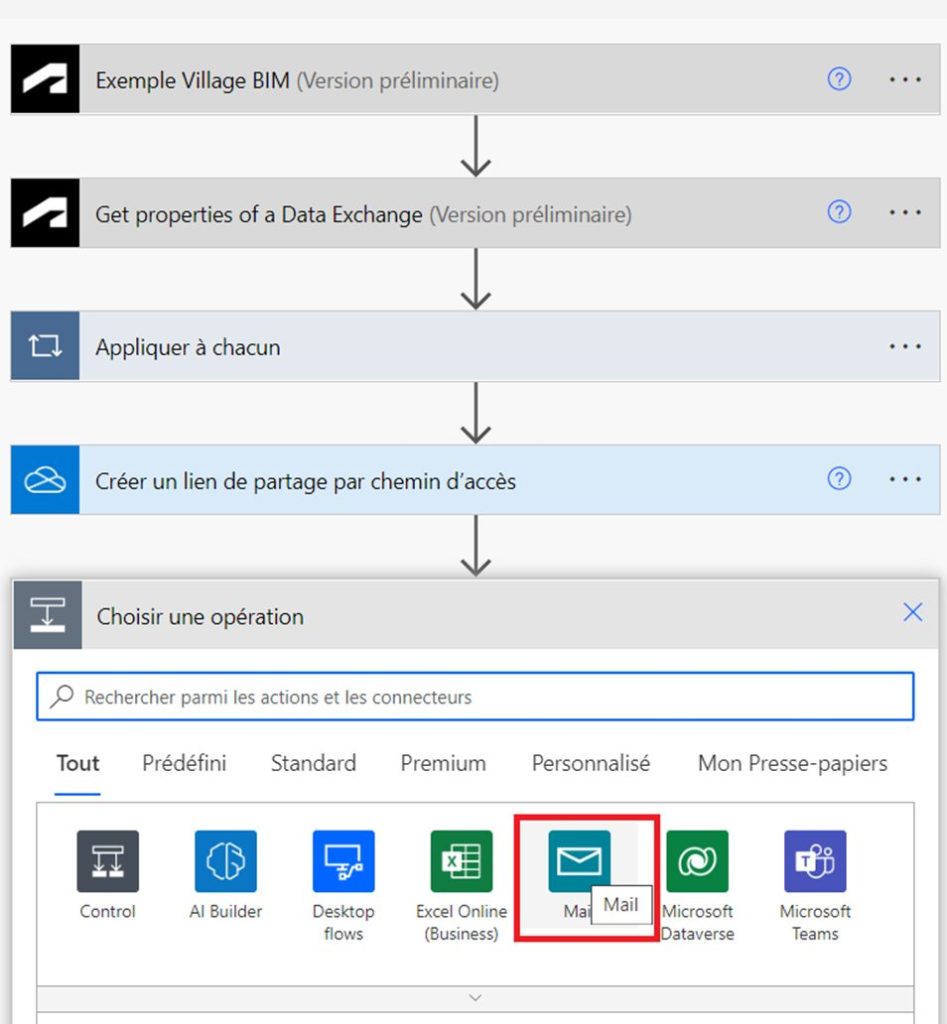Click the OneDrive cloud icon on share link step
The height and width of the screenshot is (1024, 947).
tap(45, 480)
